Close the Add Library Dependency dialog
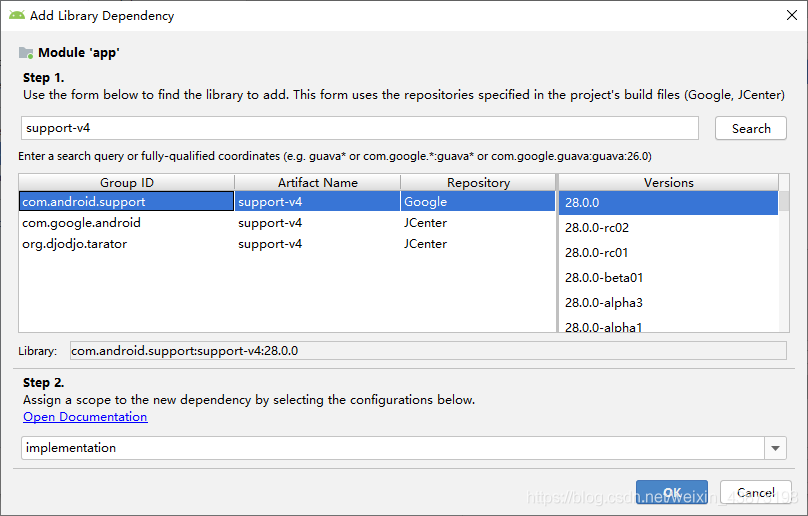 click(x=792, y=15)
